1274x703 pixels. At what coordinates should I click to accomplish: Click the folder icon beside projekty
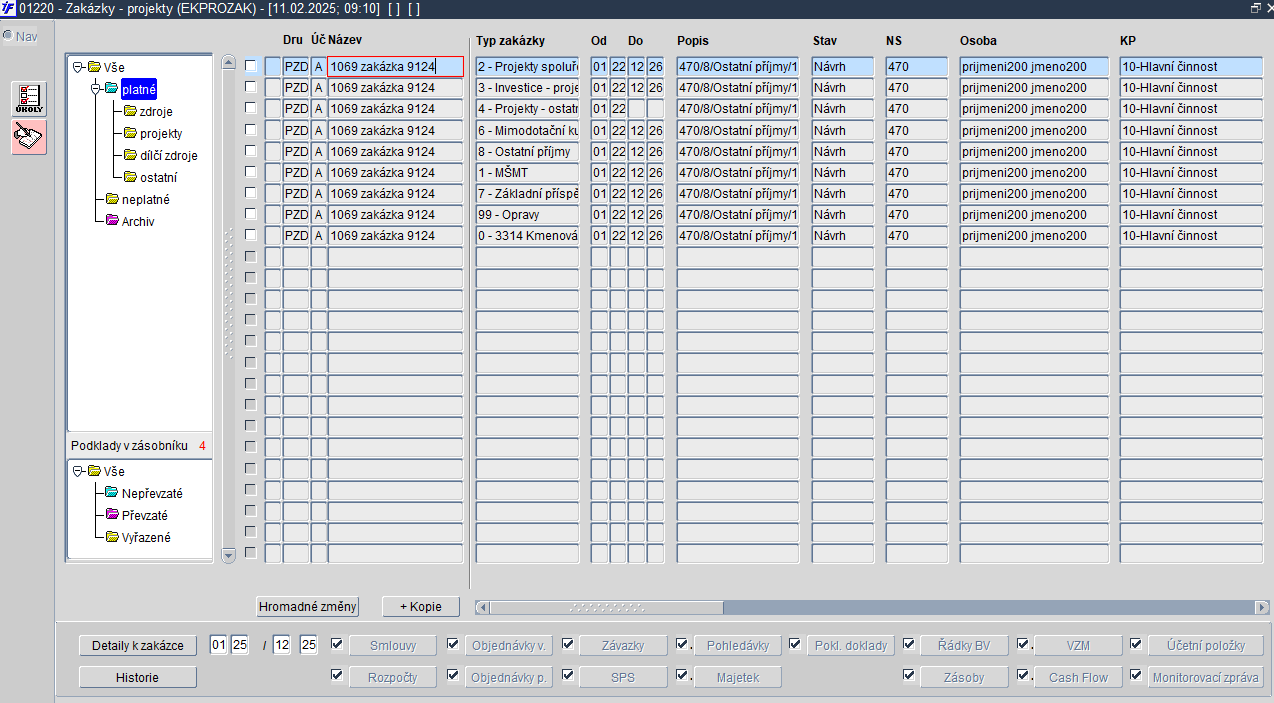tap(130, 133)
